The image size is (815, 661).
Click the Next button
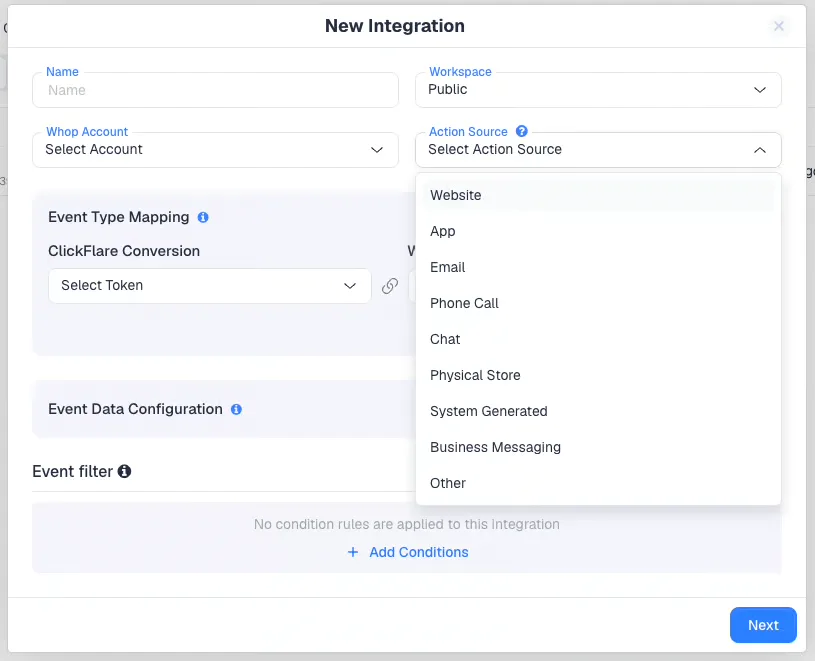point(763,625)
